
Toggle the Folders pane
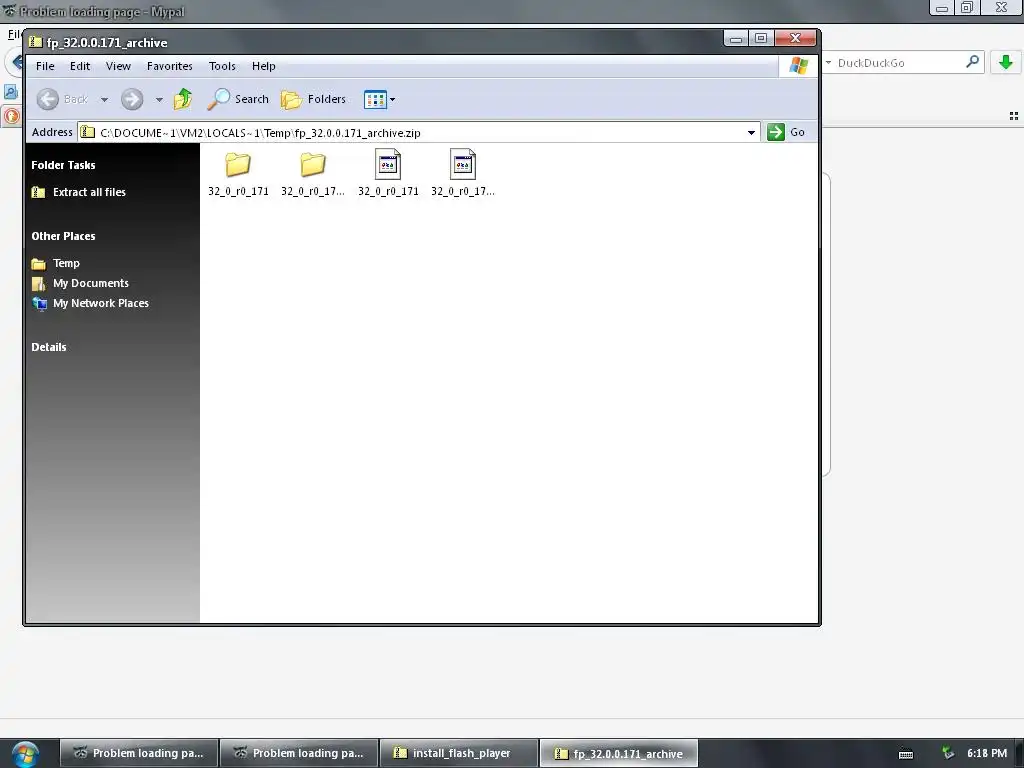click(313, 99)
